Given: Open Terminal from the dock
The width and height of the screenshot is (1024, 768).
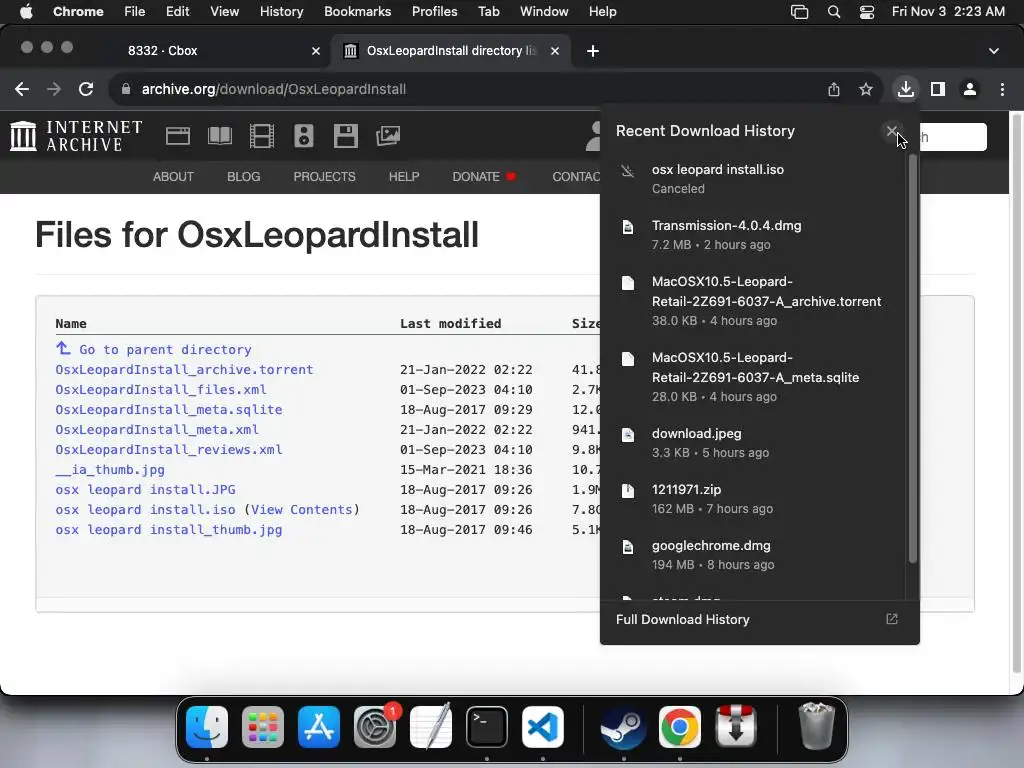Looking at the screenshot, I should (487, 727).
